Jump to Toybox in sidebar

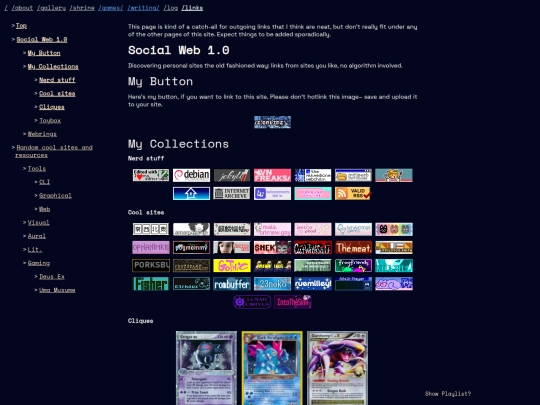(50, 120)
